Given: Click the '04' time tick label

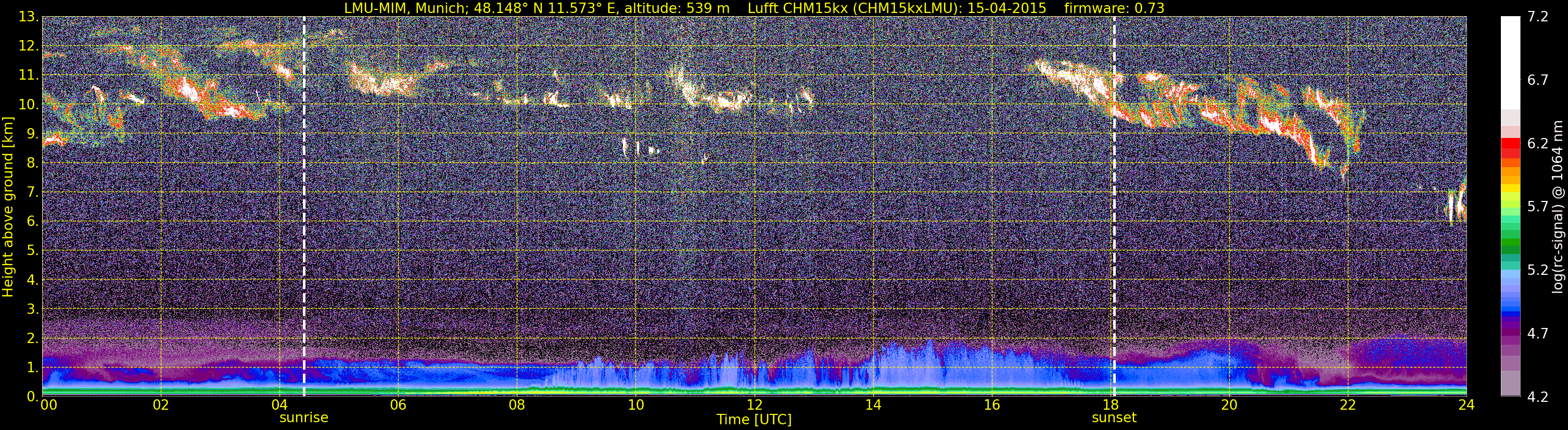Looking at the screenshot, I should [x=279, y=406].
